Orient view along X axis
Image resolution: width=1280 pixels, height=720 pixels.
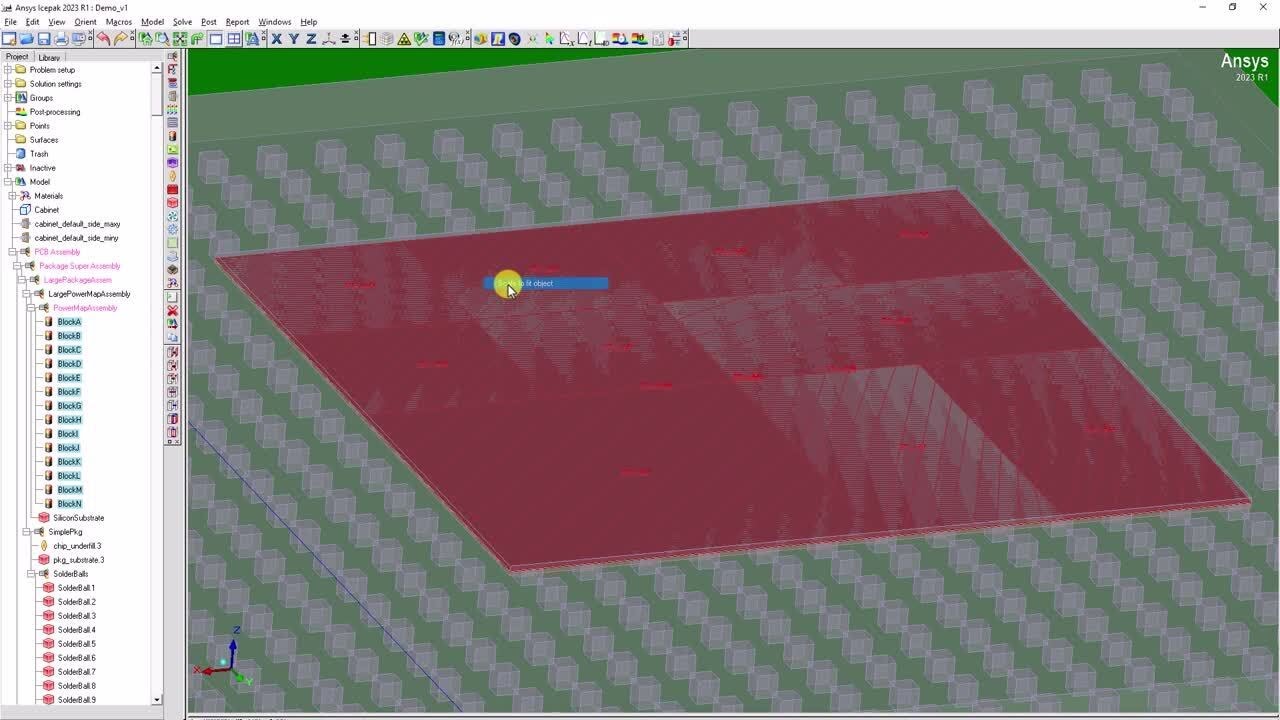click(277, 39)
